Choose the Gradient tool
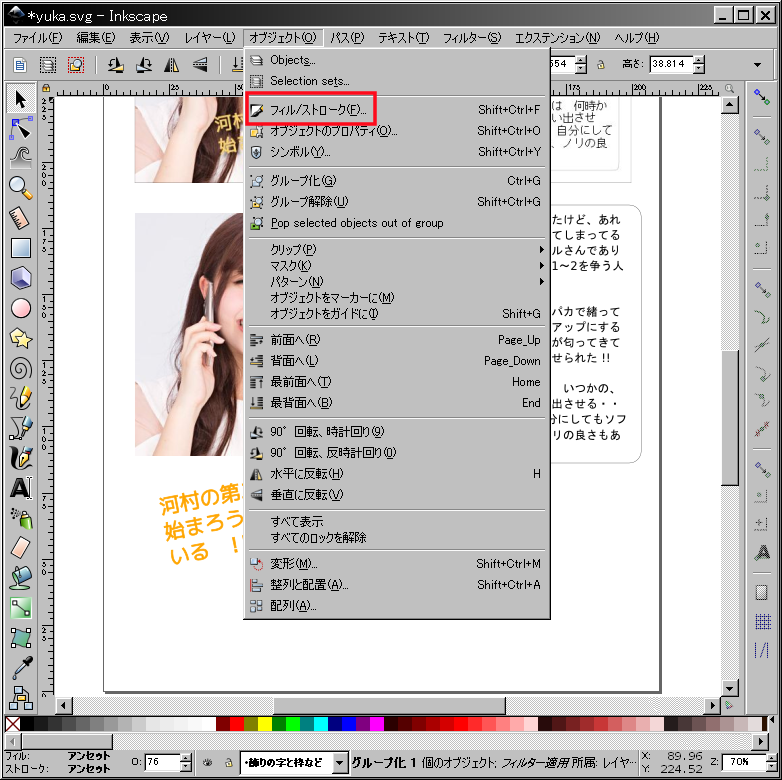Screen dimensions: 782x780 point(20,607)
